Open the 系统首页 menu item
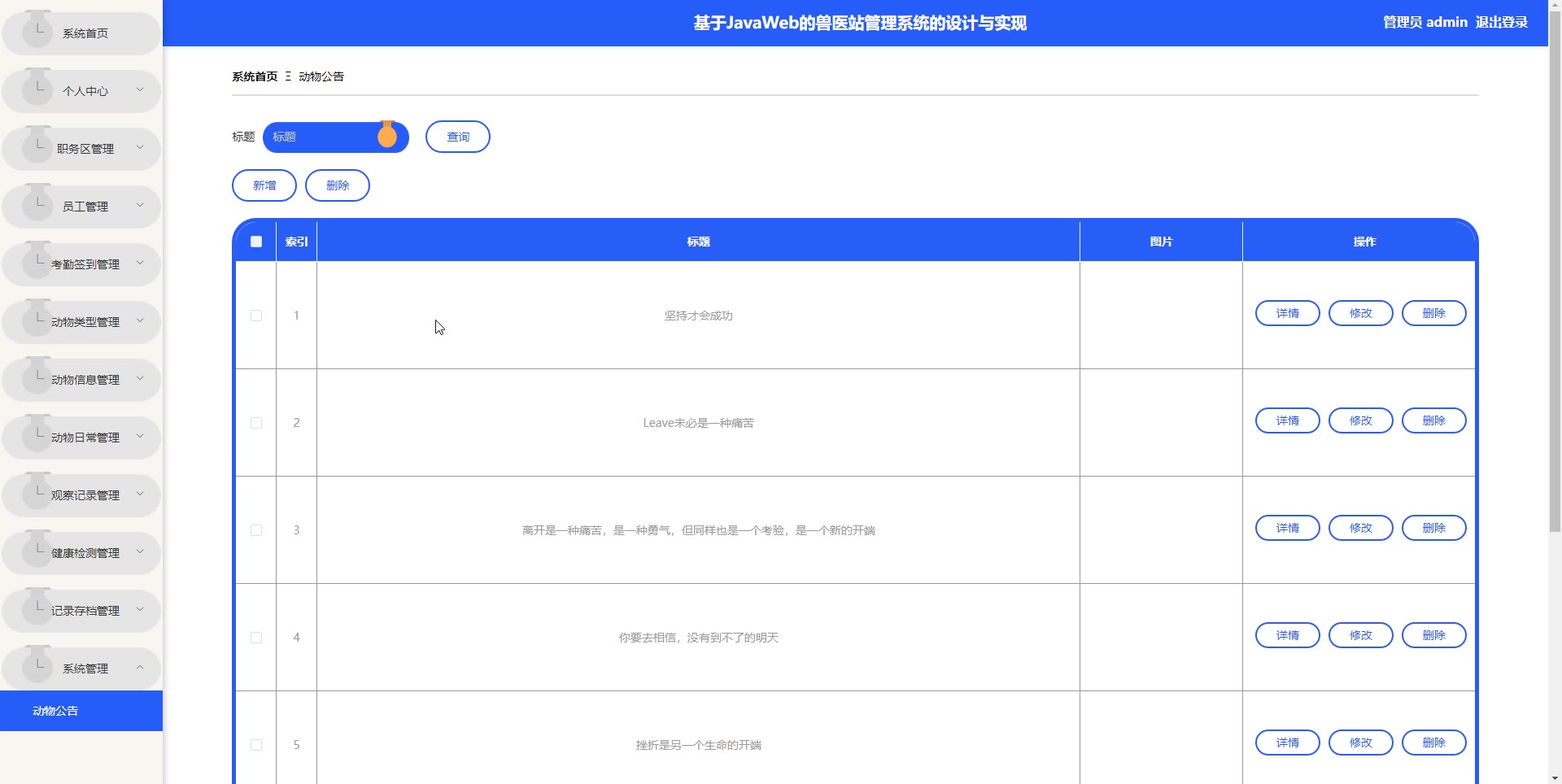The height and width of the screenshot is (784, 1562). pos(81,33)
